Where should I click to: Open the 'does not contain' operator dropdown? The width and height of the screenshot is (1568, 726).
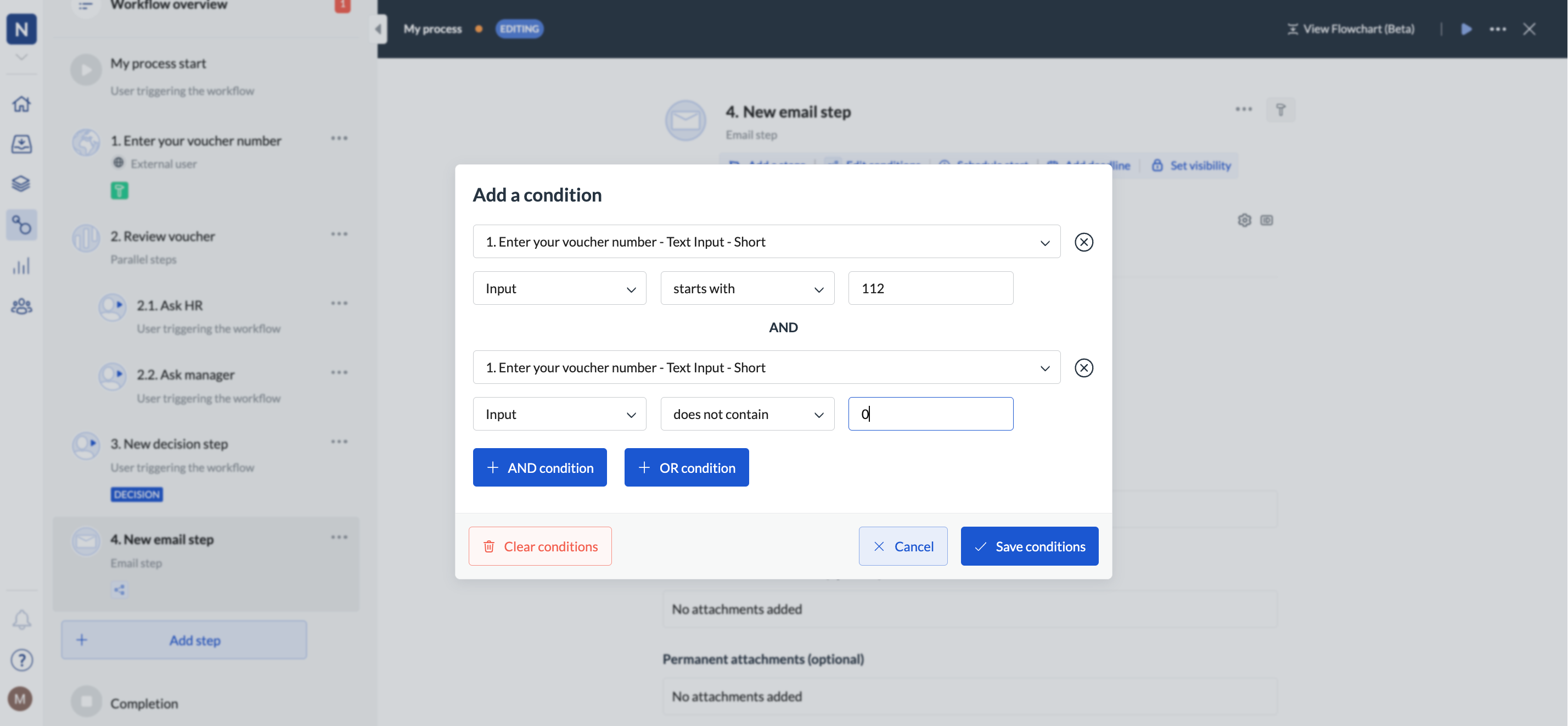[747, 414]
